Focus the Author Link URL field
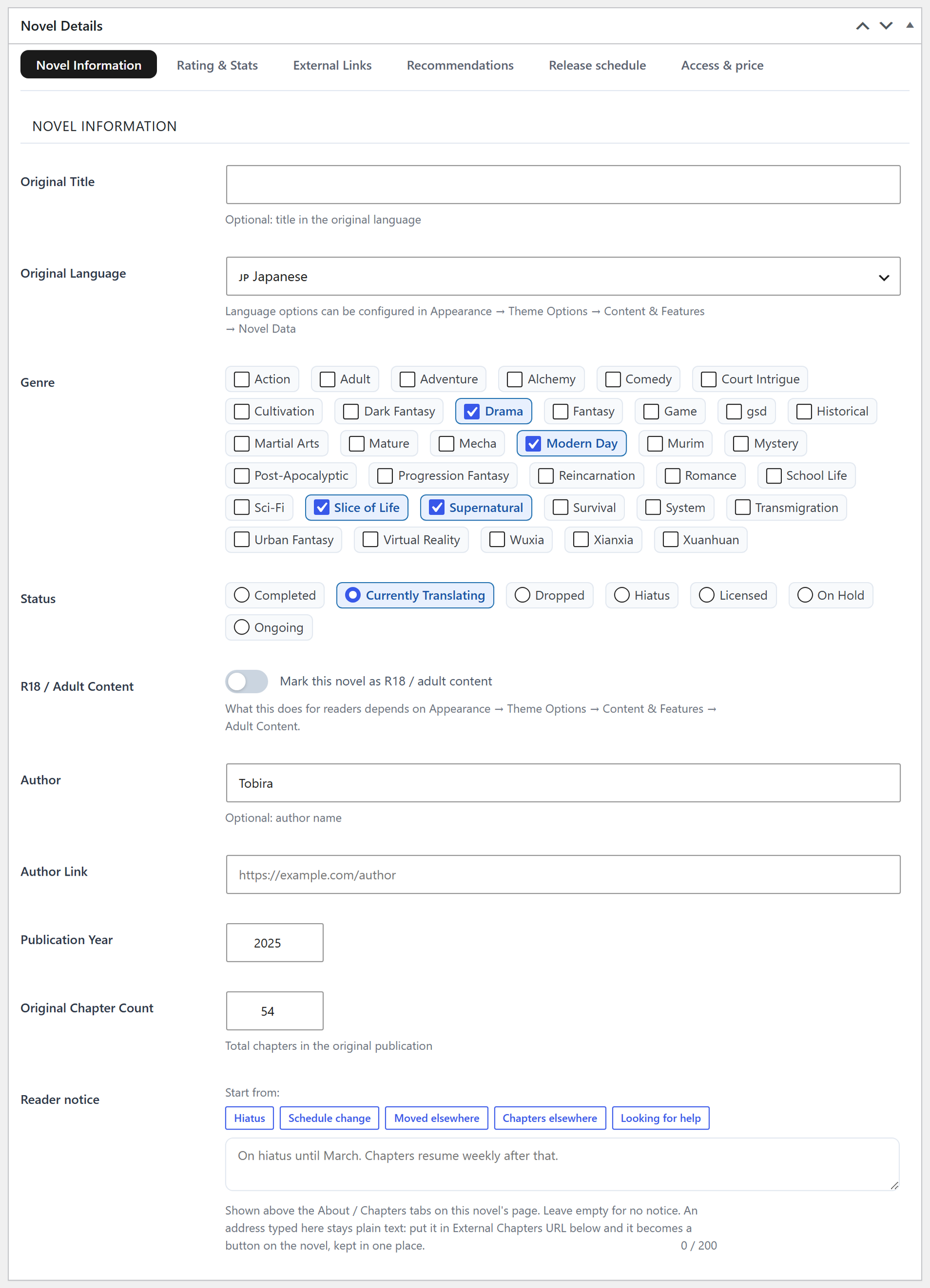This screenshot has width=930, height=1288. [563, 874]
